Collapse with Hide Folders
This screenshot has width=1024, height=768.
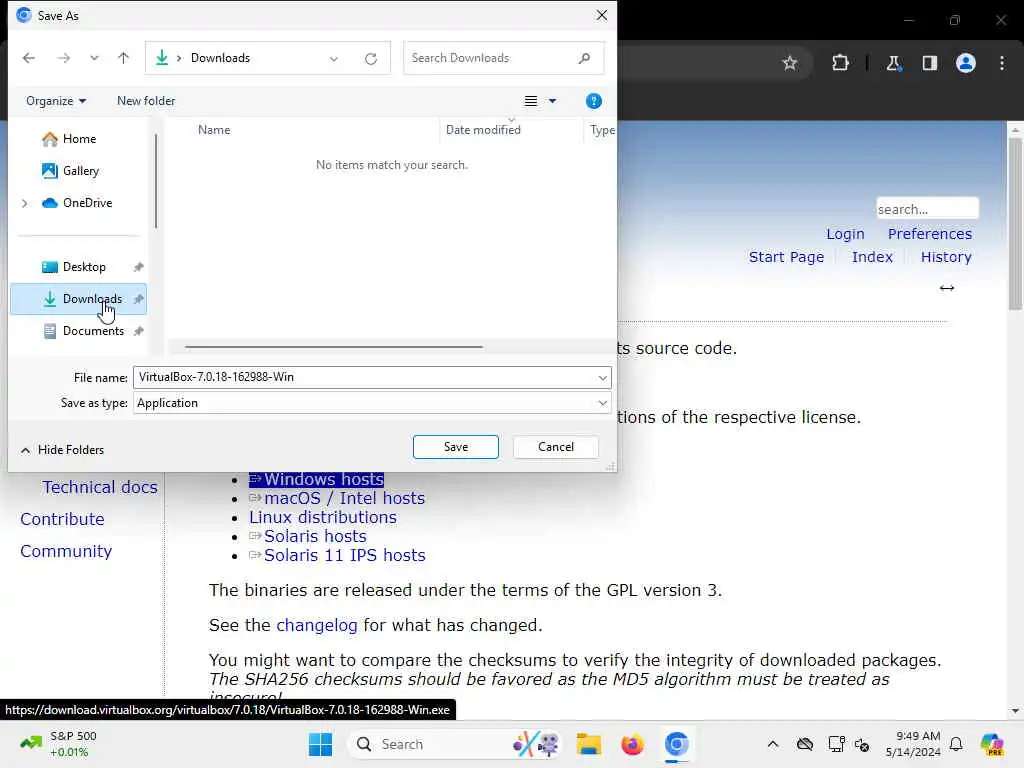[63, 450]
